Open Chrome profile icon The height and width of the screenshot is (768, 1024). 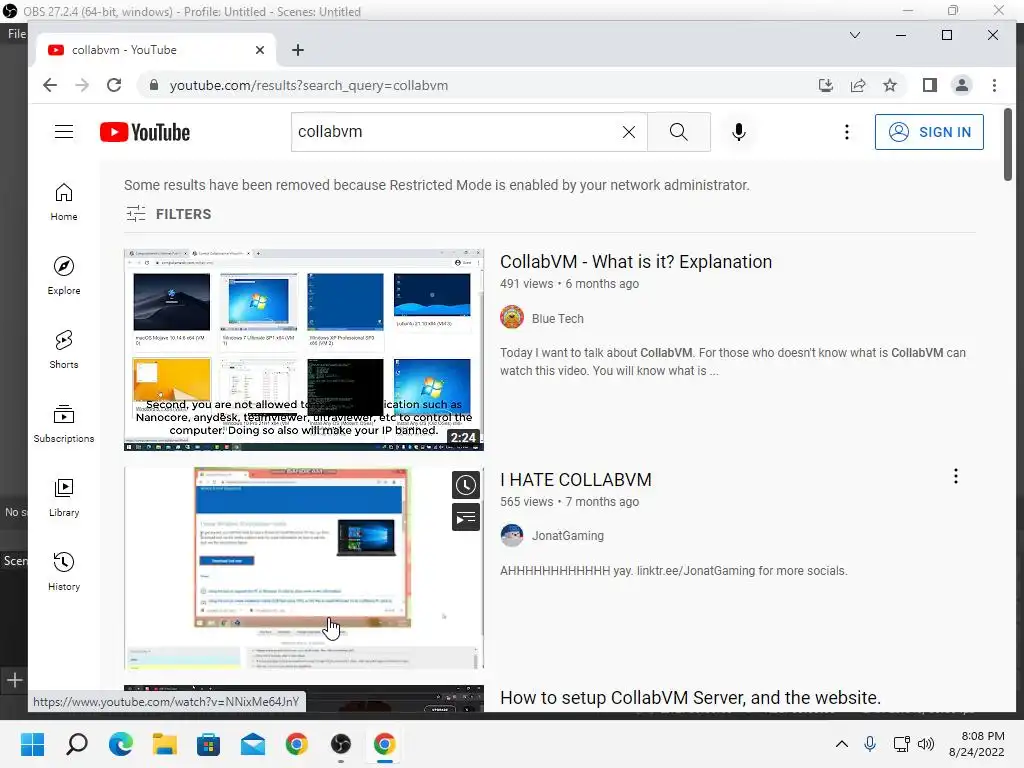[x=962, y=86]
